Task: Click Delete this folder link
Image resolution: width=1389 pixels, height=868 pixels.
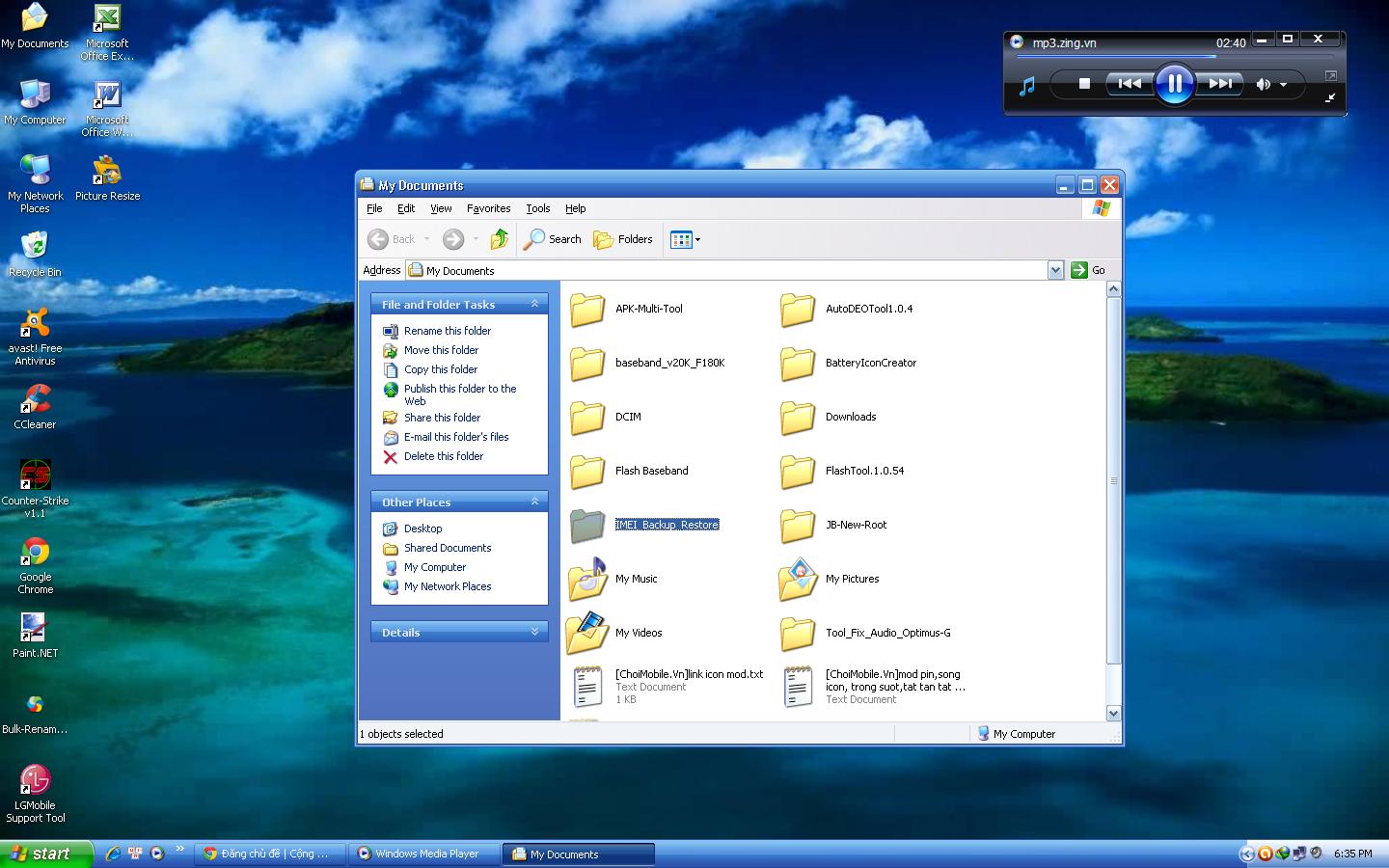Action: [x=444, y=456]
